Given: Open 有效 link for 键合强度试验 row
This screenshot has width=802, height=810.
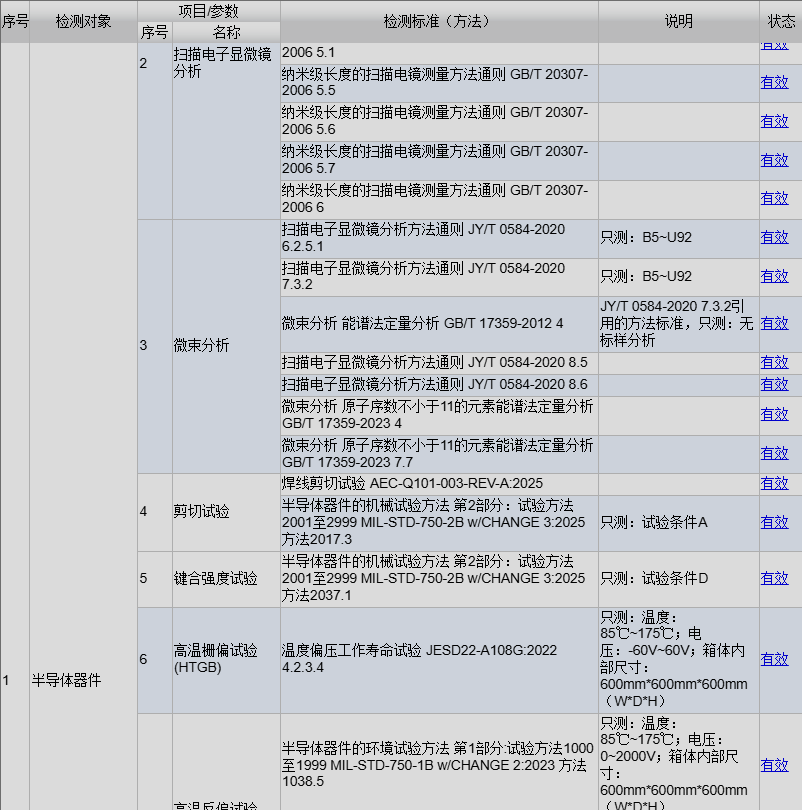Looking at the screenshot, I should (774, 578).
